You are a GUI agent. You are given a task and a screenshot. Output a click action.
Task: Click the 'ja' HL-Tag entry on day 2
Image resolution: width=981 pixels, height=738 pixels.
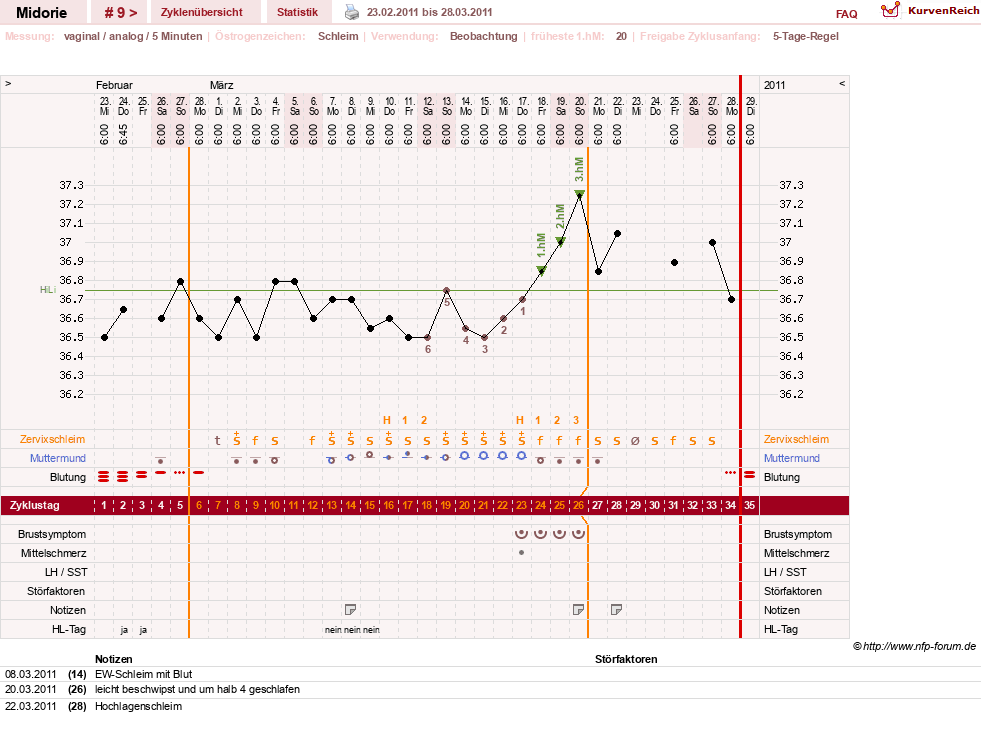[x=124, y=630]
